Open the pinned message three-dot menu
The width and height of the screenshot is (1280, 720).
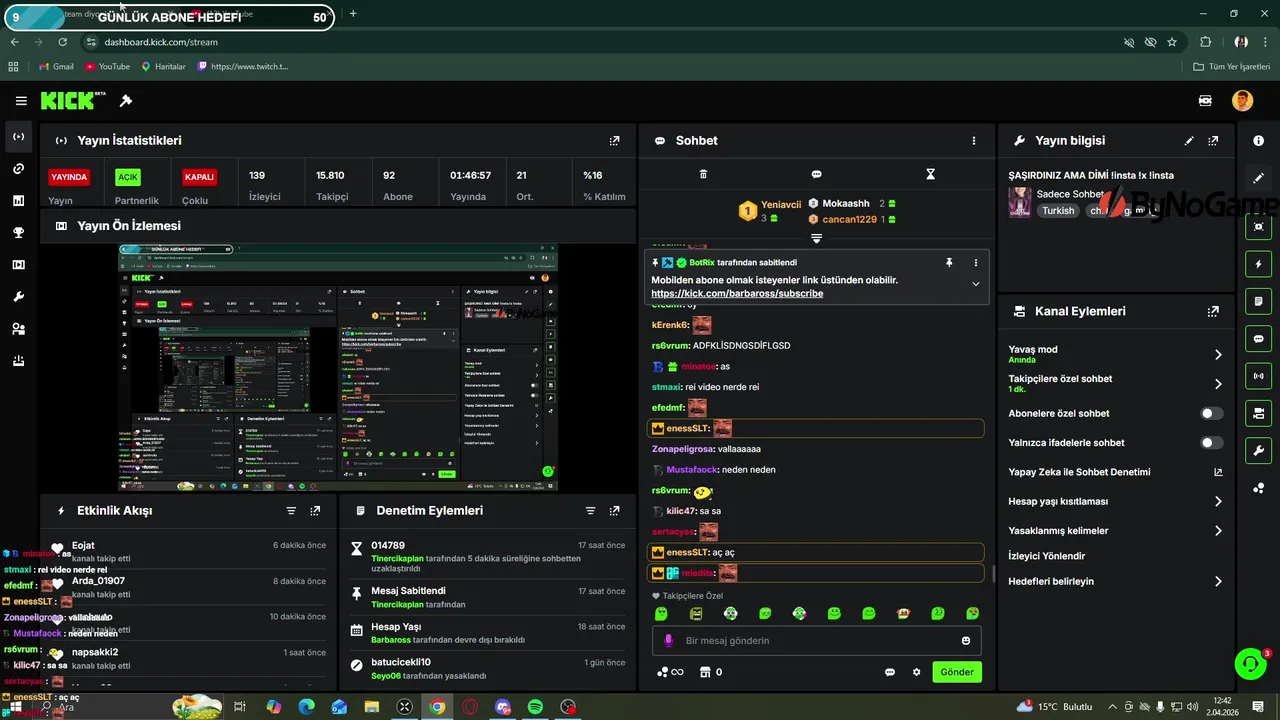976,262
